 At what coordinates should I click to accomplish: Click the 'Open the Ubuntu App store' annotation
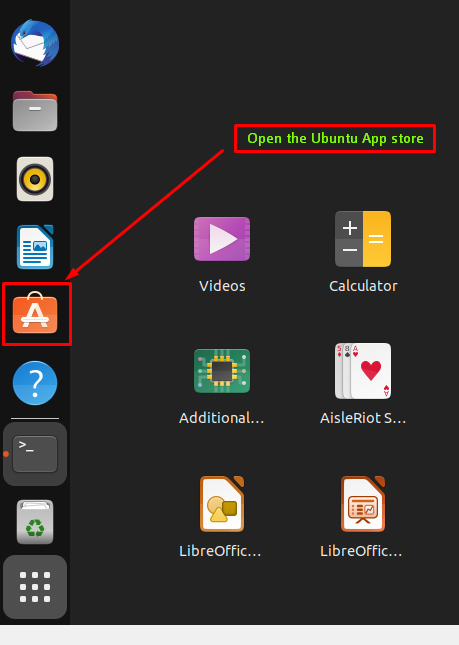335,139
